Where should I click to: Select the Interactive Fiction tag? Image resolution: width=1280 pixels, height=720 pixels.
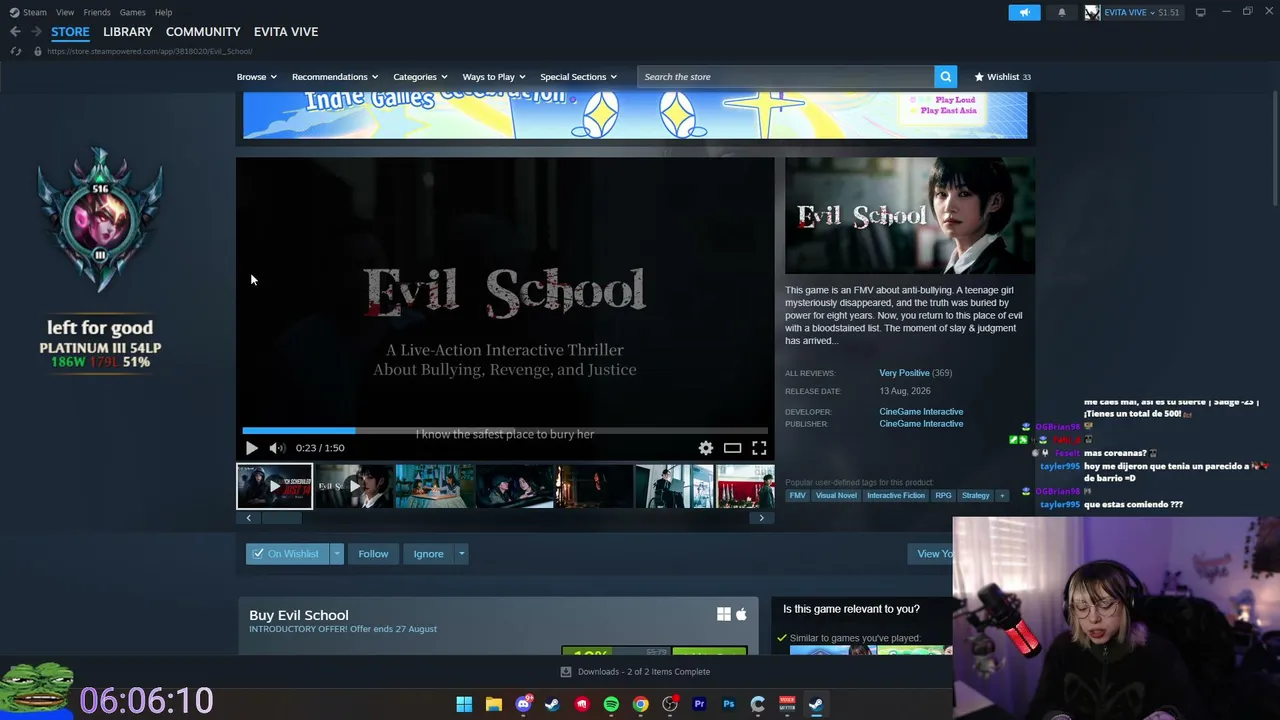896,495
